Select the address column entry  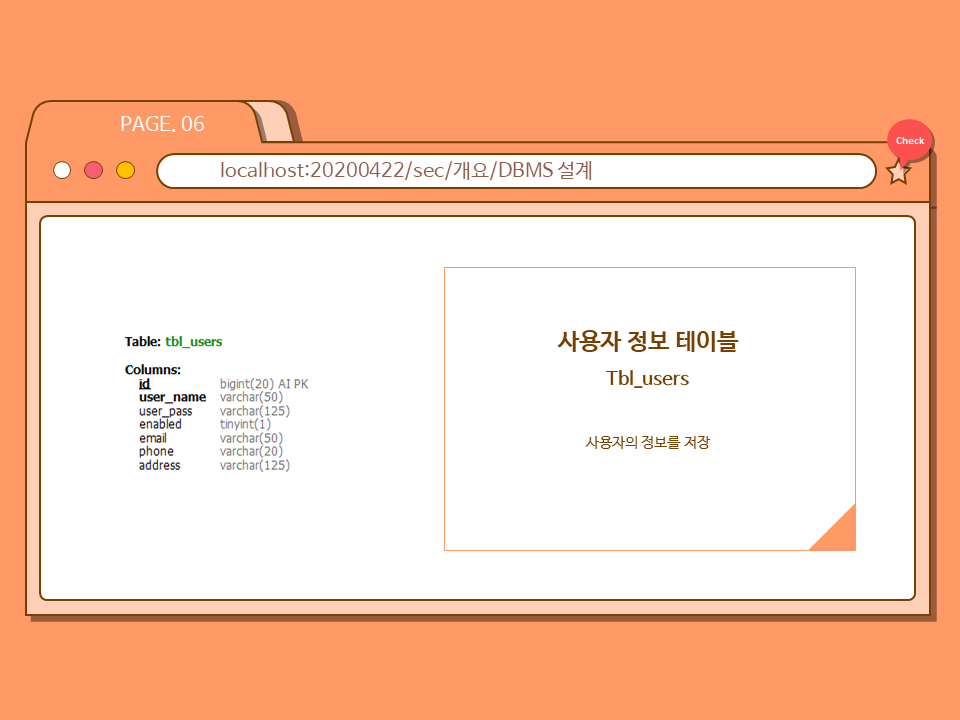159,465
